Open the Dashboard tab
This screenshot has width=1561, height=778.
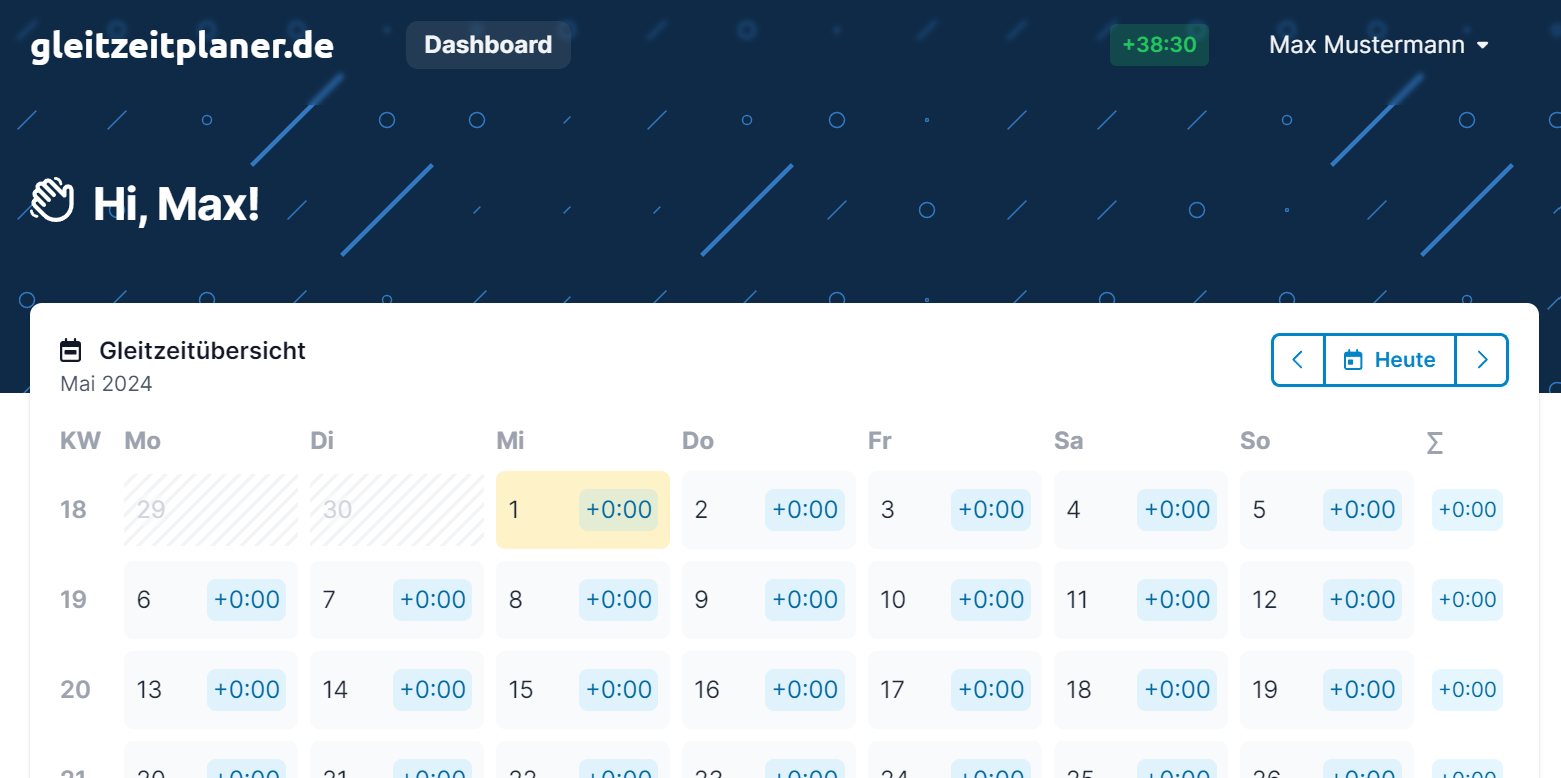488,45
